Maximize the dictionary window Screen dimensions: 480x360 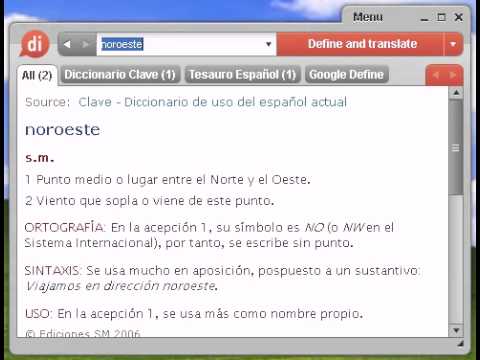(x=441, y=17)
